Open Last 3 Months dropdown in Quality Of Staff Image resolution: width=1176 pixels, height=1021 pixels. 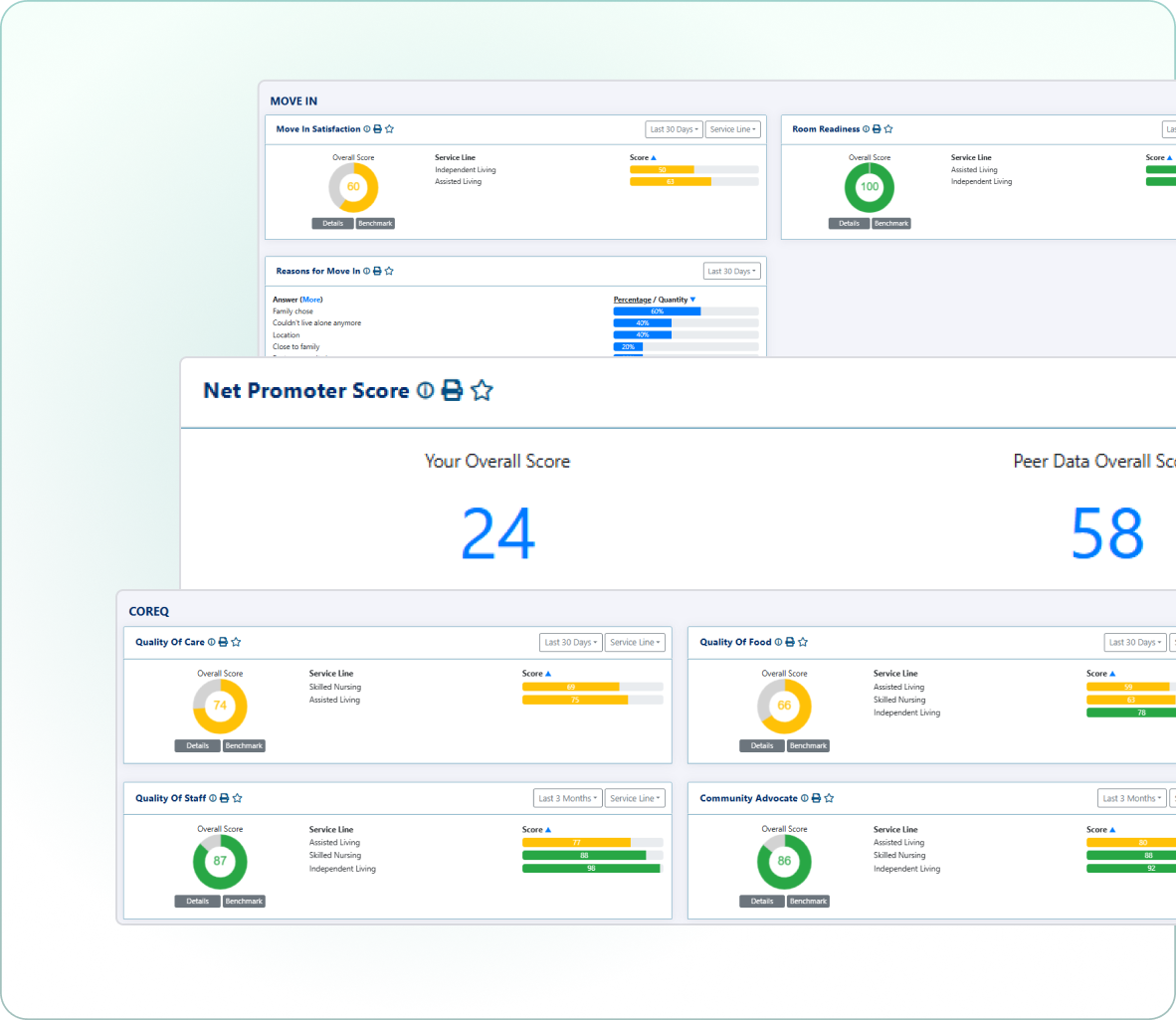[x=567, y=798]
